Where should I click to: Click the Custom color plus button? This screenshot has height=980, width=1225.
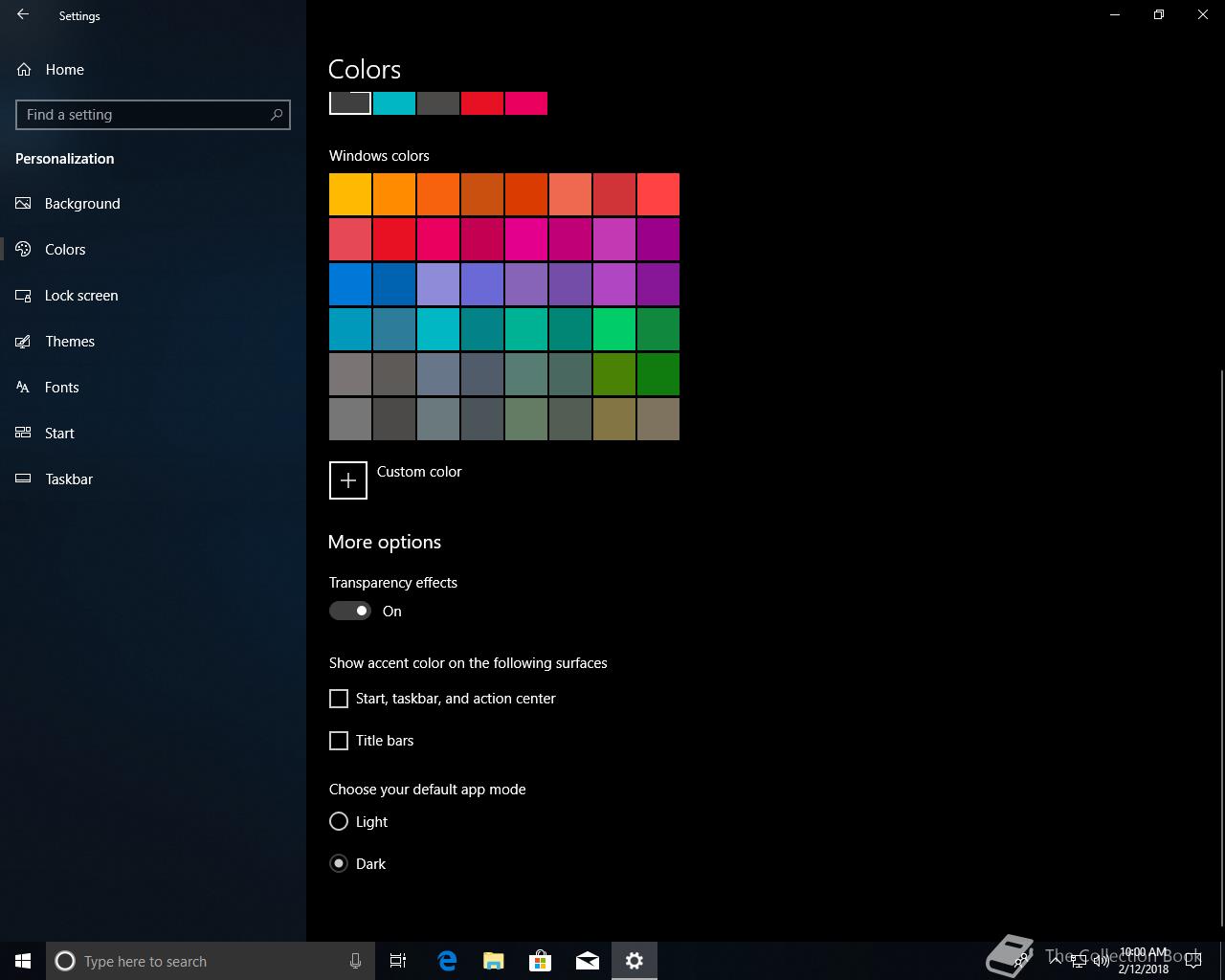point(348,480)
